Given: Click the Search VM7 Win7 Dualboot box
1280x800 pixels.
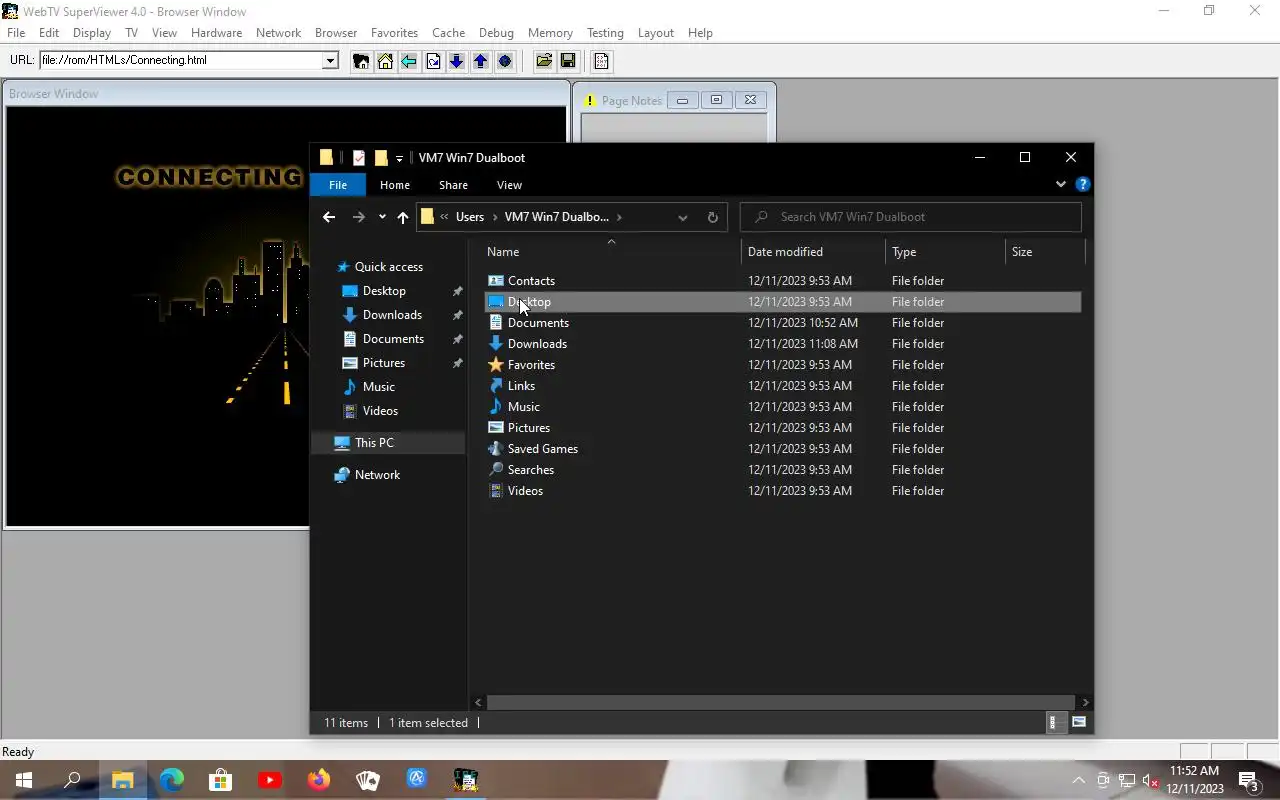Looking at the screenshot, I should coord(911,217).
